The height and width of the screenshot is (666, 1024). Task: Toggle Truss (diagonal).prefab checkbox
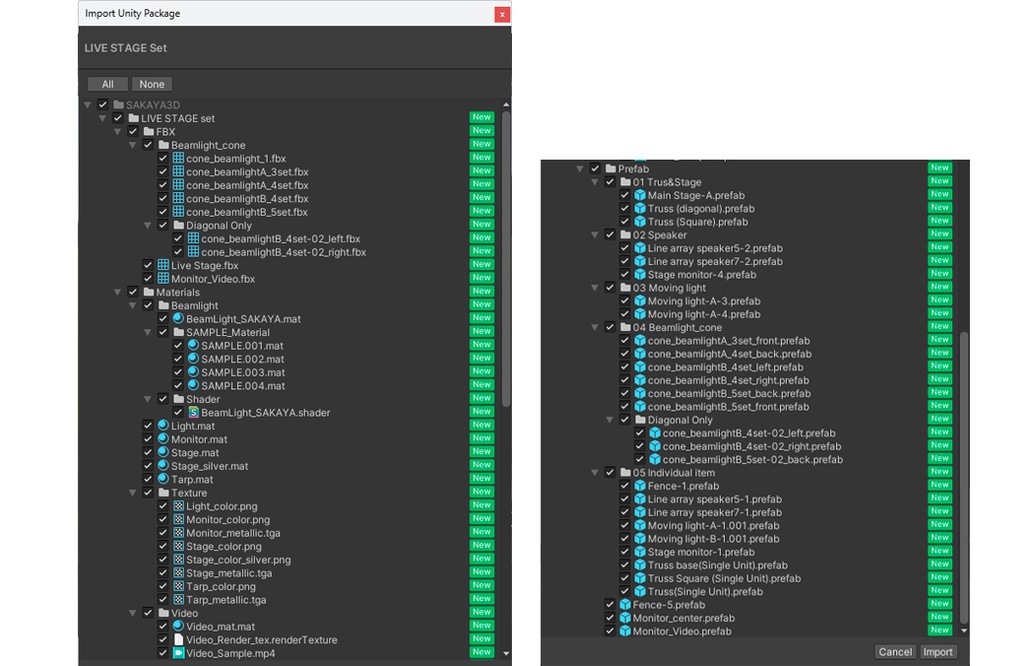(x=624, y=208)
